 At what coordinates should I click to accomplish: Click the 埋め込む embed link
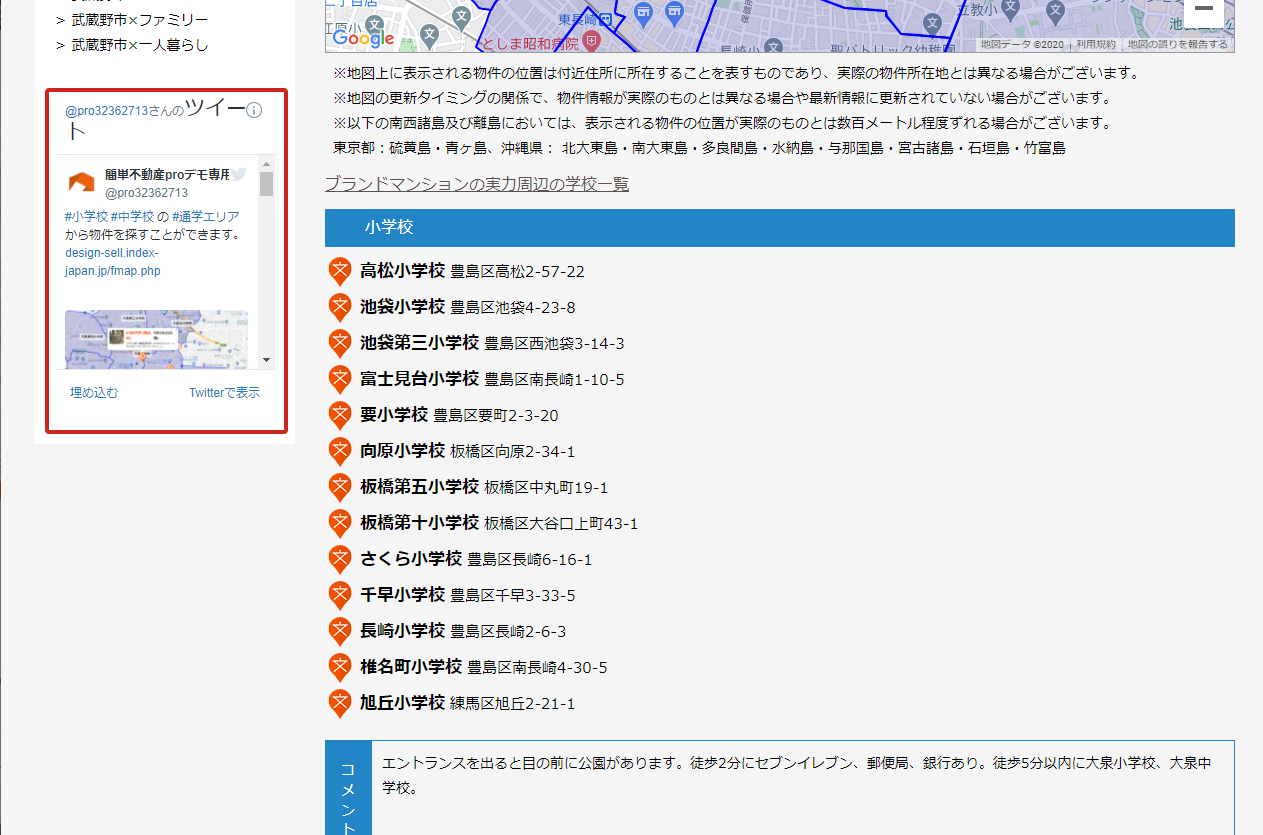coord(94,393)
